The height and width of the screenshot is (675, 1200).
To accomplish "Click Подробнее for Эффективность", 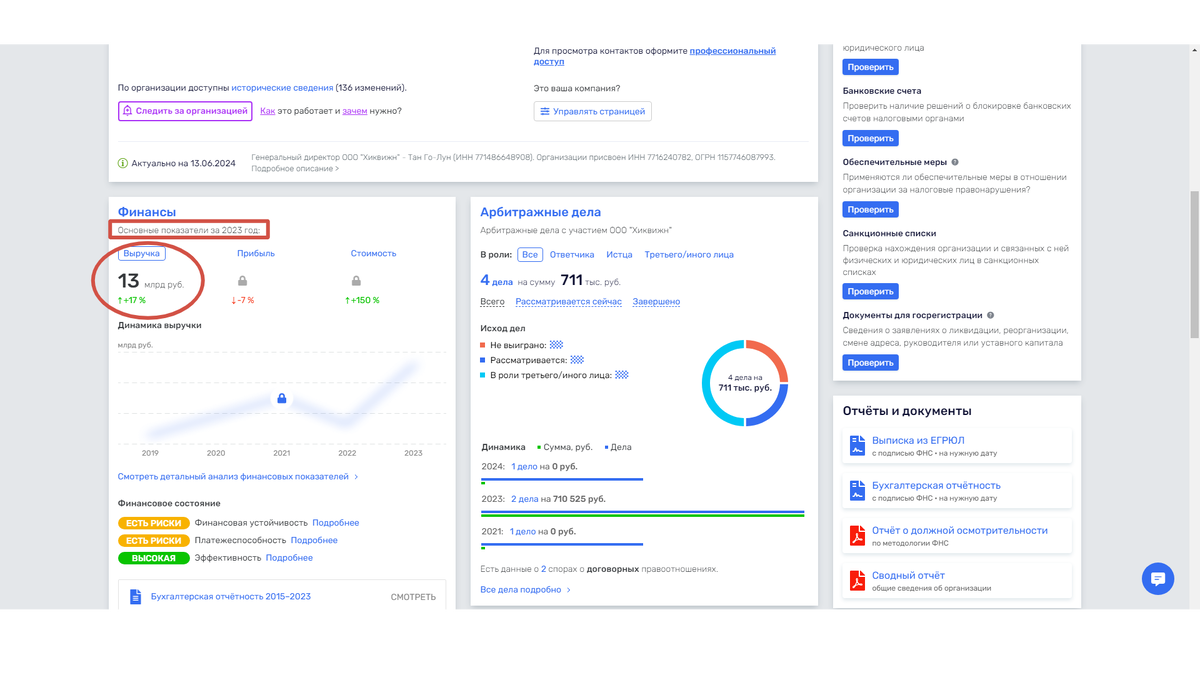I will coord(289,558).
